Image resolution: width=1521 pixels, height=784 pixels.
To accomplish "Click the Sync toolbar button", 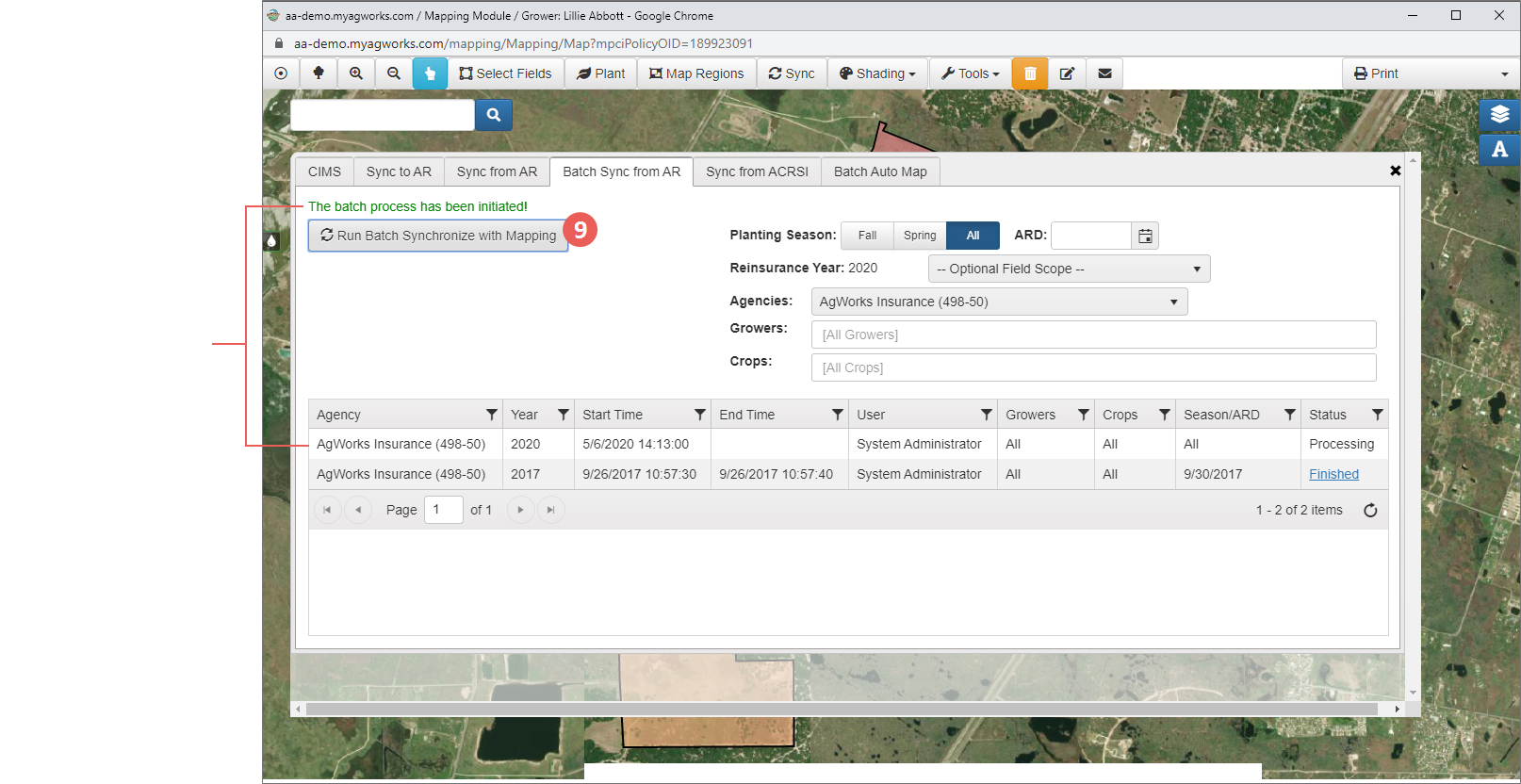I will 792,73.
